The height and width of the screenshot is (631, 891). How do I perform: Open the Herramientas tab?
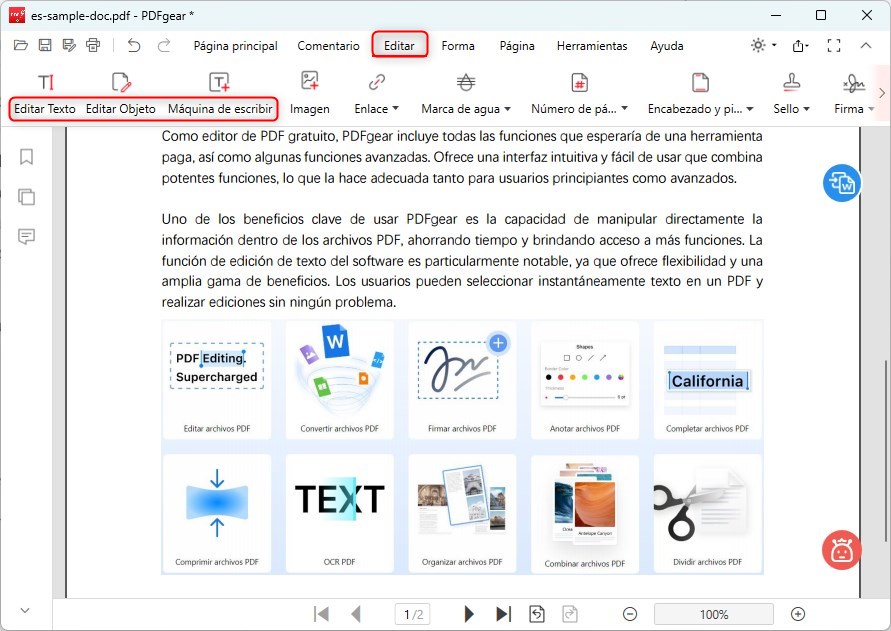pos(592,46)
